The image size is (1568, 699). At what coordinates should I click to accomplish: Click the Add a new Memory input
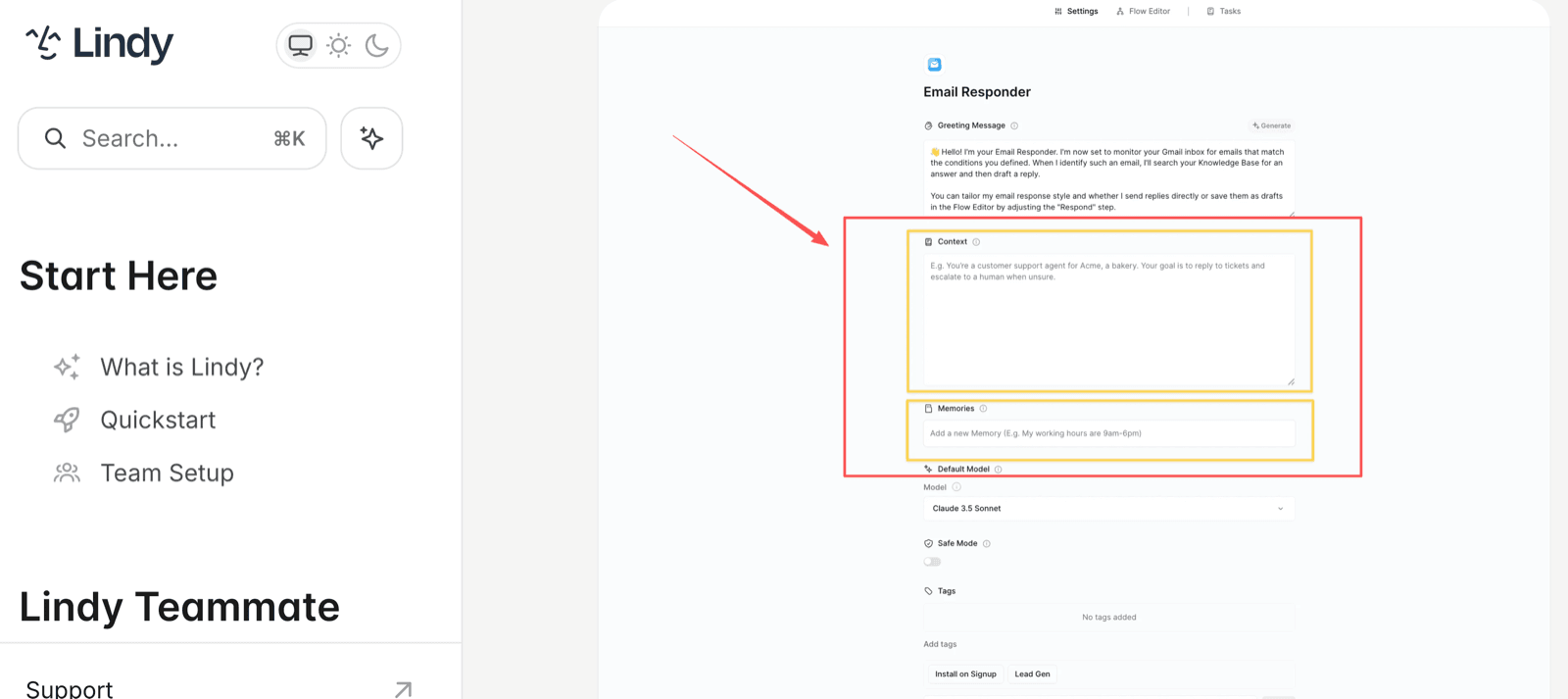point(1108,433)
